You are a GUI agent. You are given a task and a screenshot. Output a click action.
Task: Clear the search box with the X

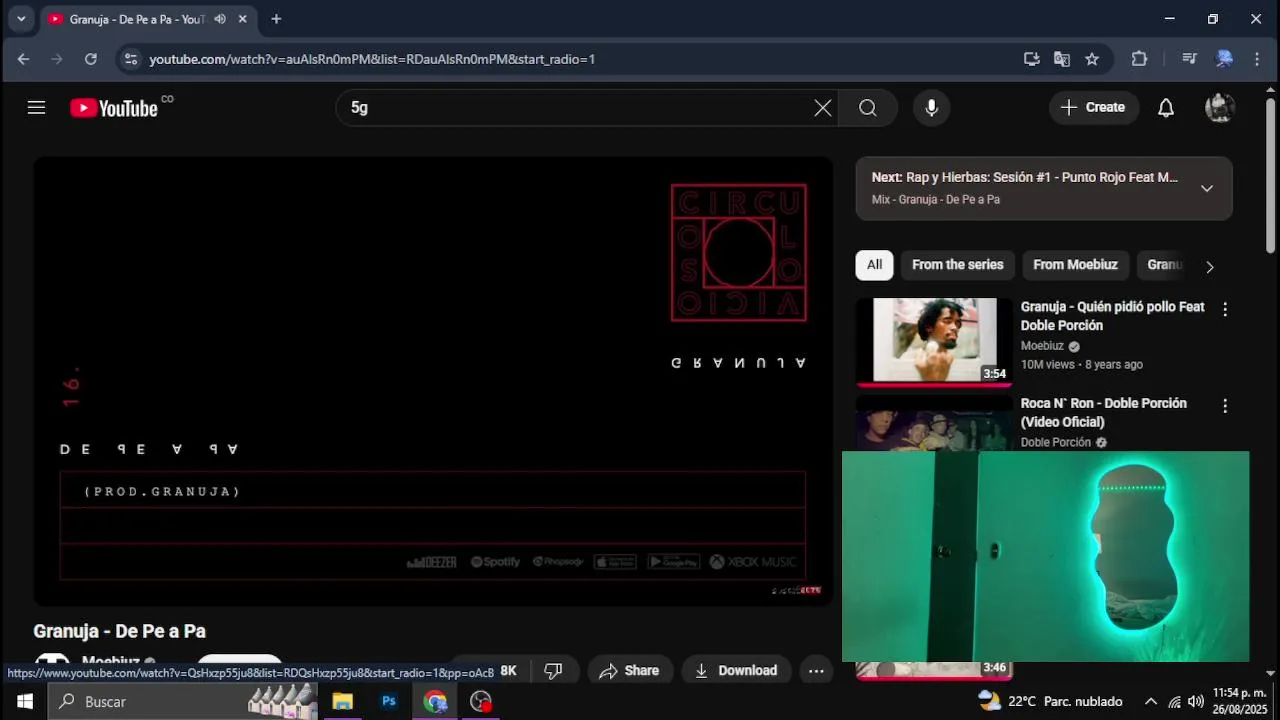point(823,108)
